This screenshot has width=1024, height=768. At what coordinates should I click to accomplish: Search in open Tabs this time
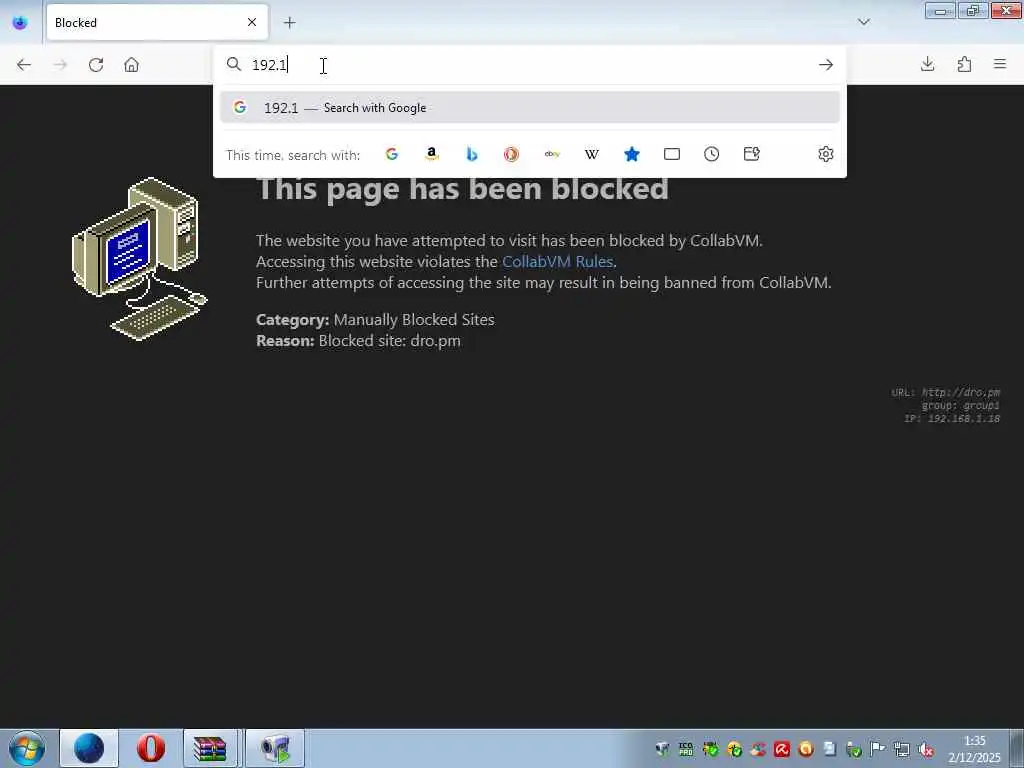[x=671, y=154]
